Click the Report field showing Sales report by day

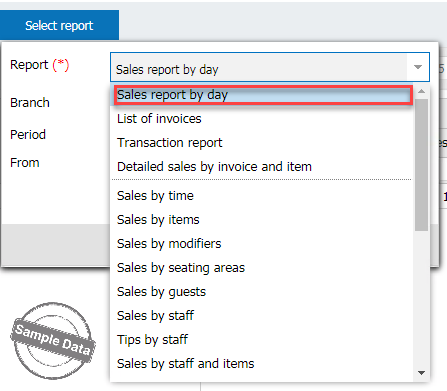(x=259, y=67)
